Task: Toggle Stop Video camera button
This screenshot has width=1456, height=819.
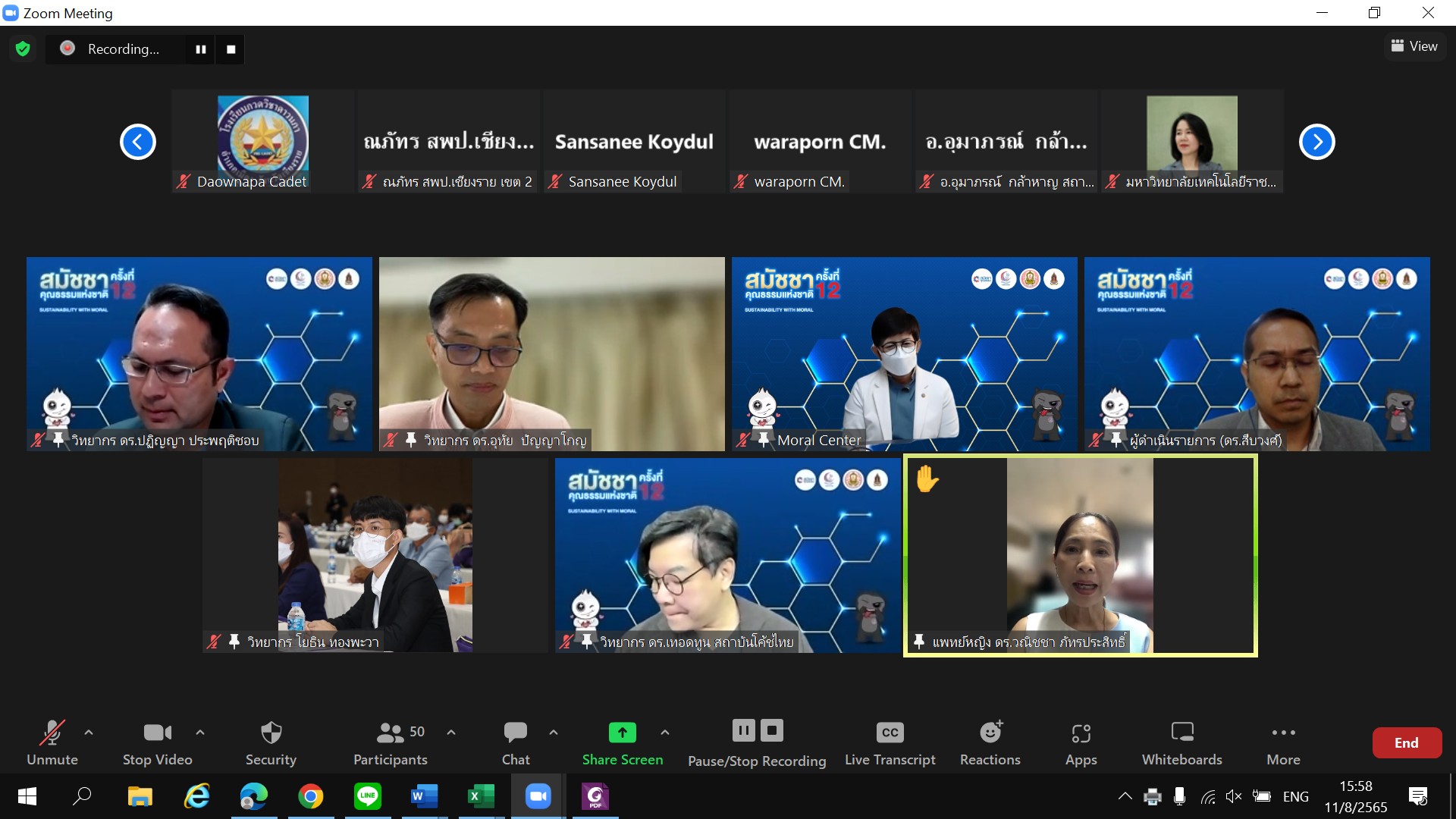Action: (x=158, y=742)
